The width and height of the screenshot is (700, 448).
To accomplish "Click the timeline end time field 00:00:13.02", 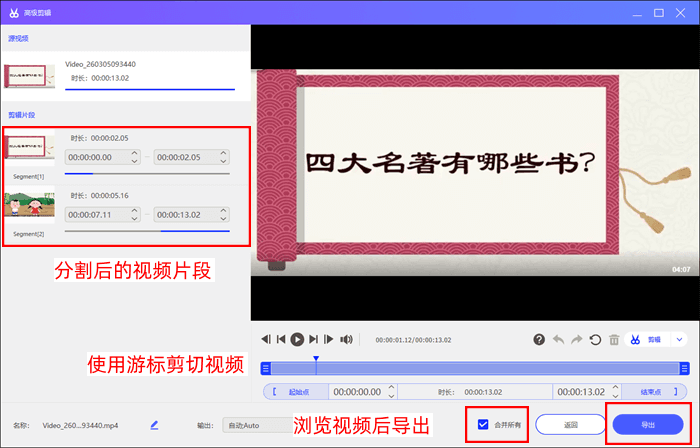I will (581, 392).
